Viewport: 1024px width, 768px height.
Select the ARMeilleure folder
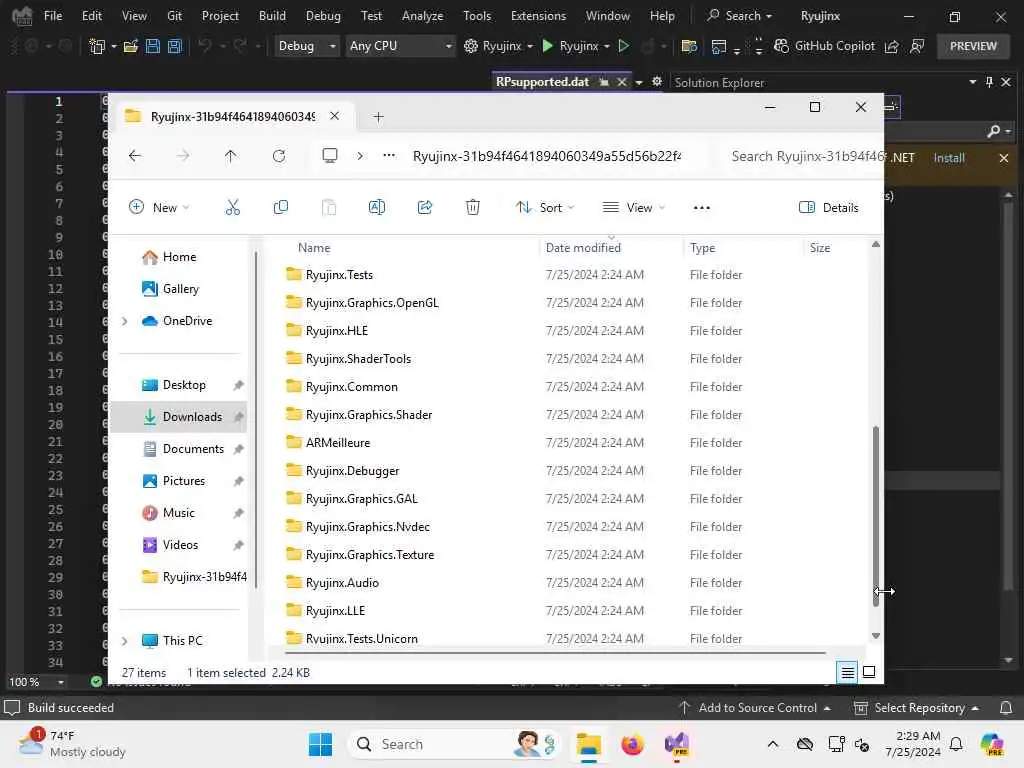[338, 443]
